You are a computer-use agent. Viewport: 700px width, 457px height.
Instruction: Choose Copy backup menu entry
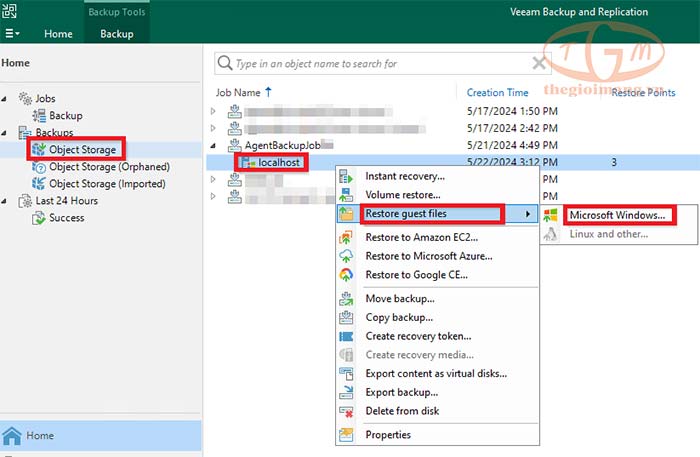pos(399,317)
